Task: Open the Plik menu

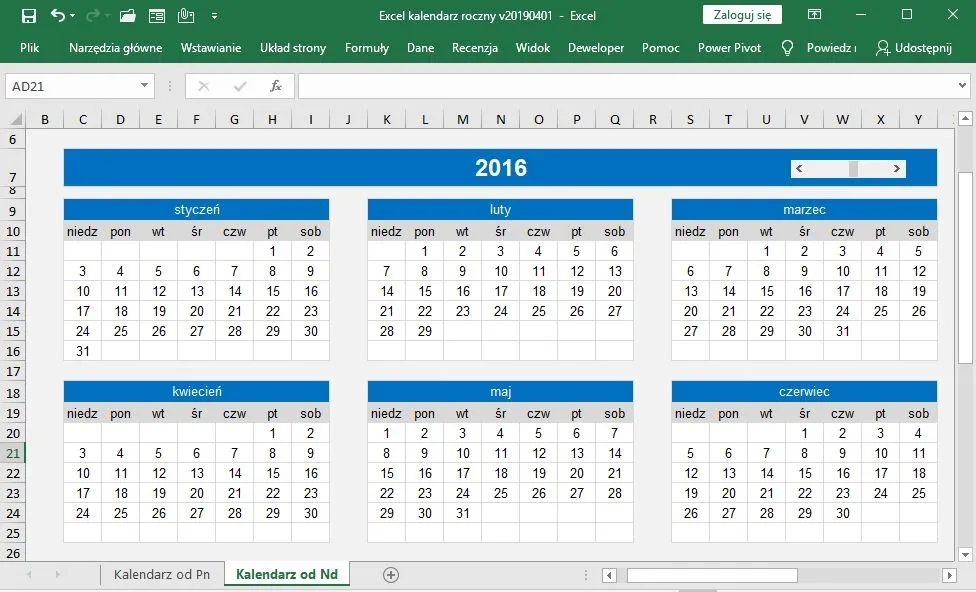Action: (30, 48)
